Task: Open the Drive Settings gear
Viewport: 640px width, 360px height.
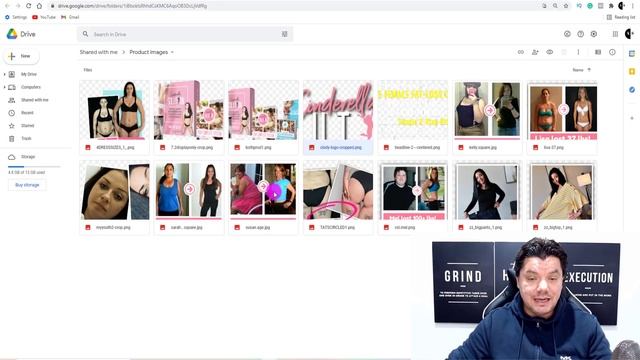Action: (594, 34)
